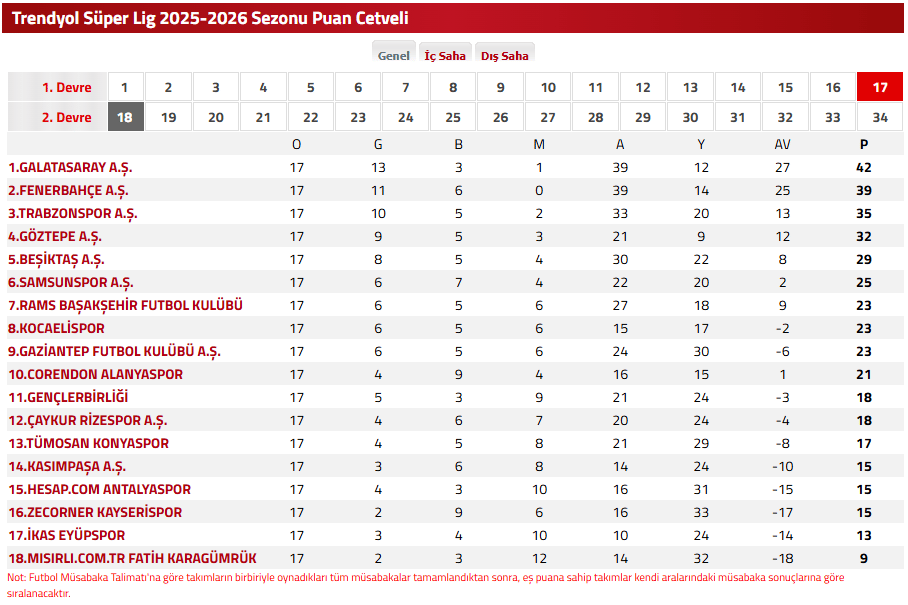The height and width of the screenshot is (605, 908).
Task: Open Fenerbahçe A.Ş. team page
Action: click(68, 190)
